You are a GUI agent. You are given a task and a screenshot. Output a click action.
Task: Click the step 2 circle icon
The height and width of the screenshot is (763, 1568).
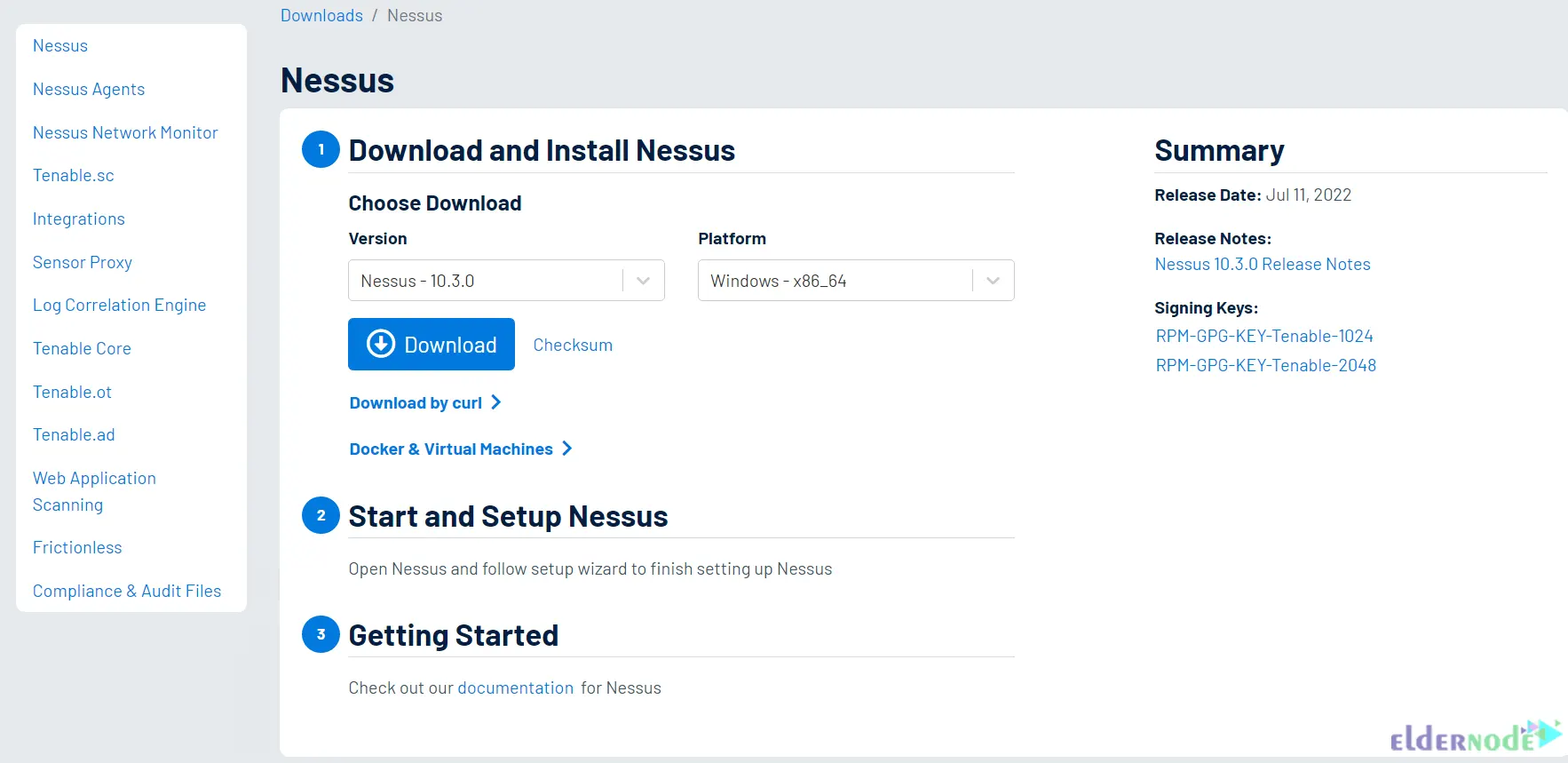pyautogui.click(x=321, y=515)
